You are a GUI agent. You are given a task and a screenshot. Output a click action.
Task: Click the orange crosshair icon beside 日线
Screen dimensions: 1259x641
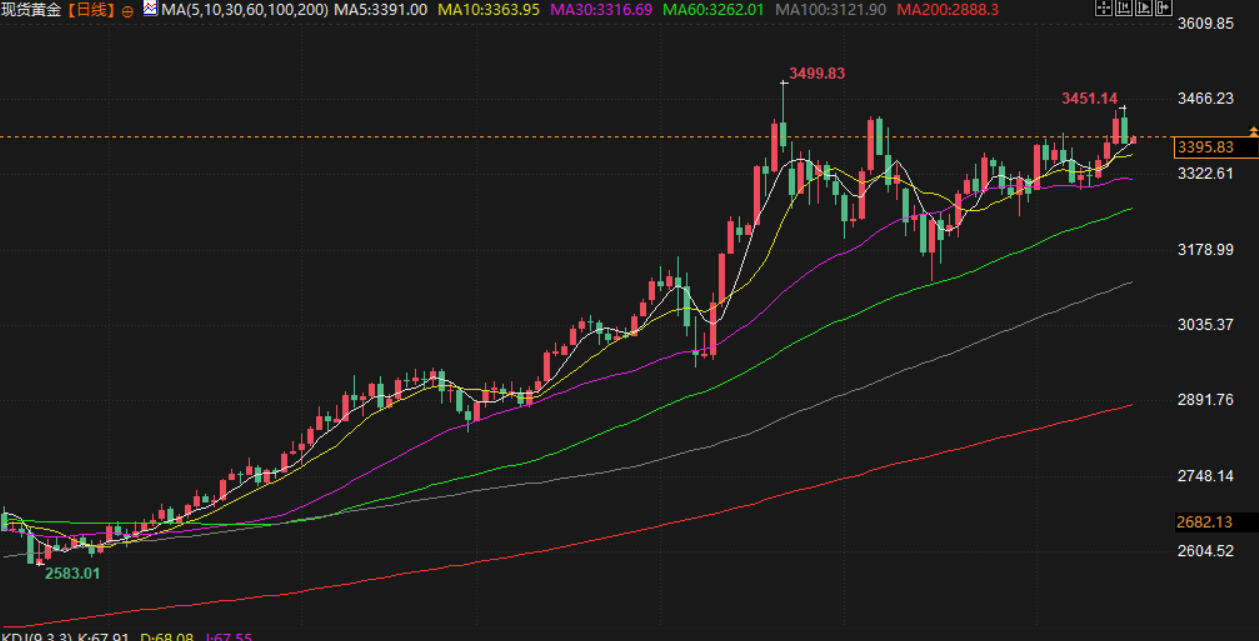click(127, 10)
